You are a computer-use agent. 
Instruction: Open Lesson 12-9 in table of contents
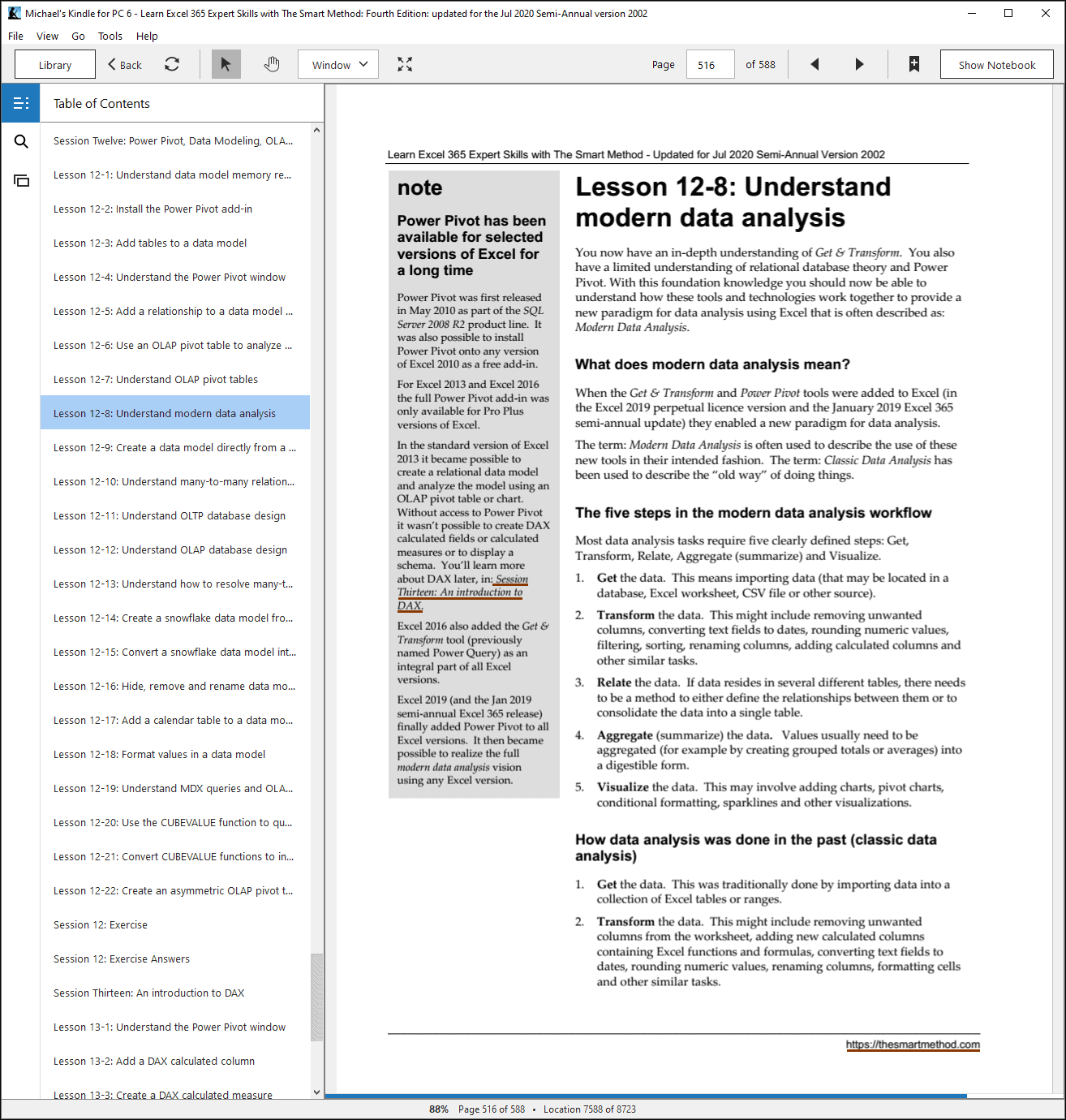(175, 447)
